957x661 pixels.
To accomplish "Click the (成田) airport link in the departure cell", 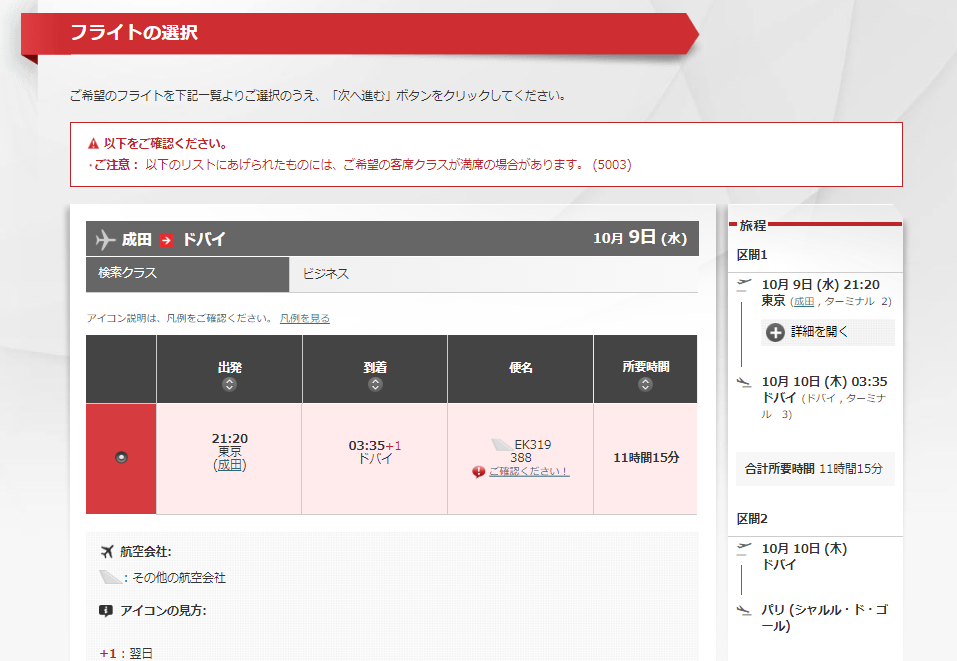I will click(x=230, y=465).
